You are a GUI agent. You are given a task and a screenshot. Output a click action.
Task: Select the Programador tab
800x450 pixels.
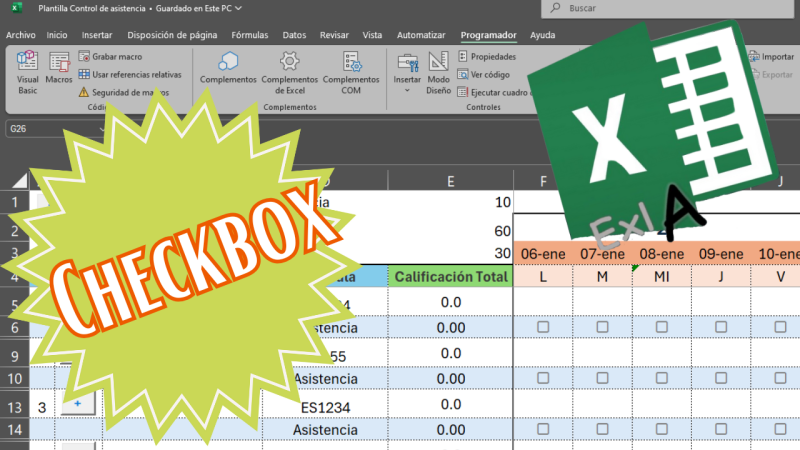point(488,35)
